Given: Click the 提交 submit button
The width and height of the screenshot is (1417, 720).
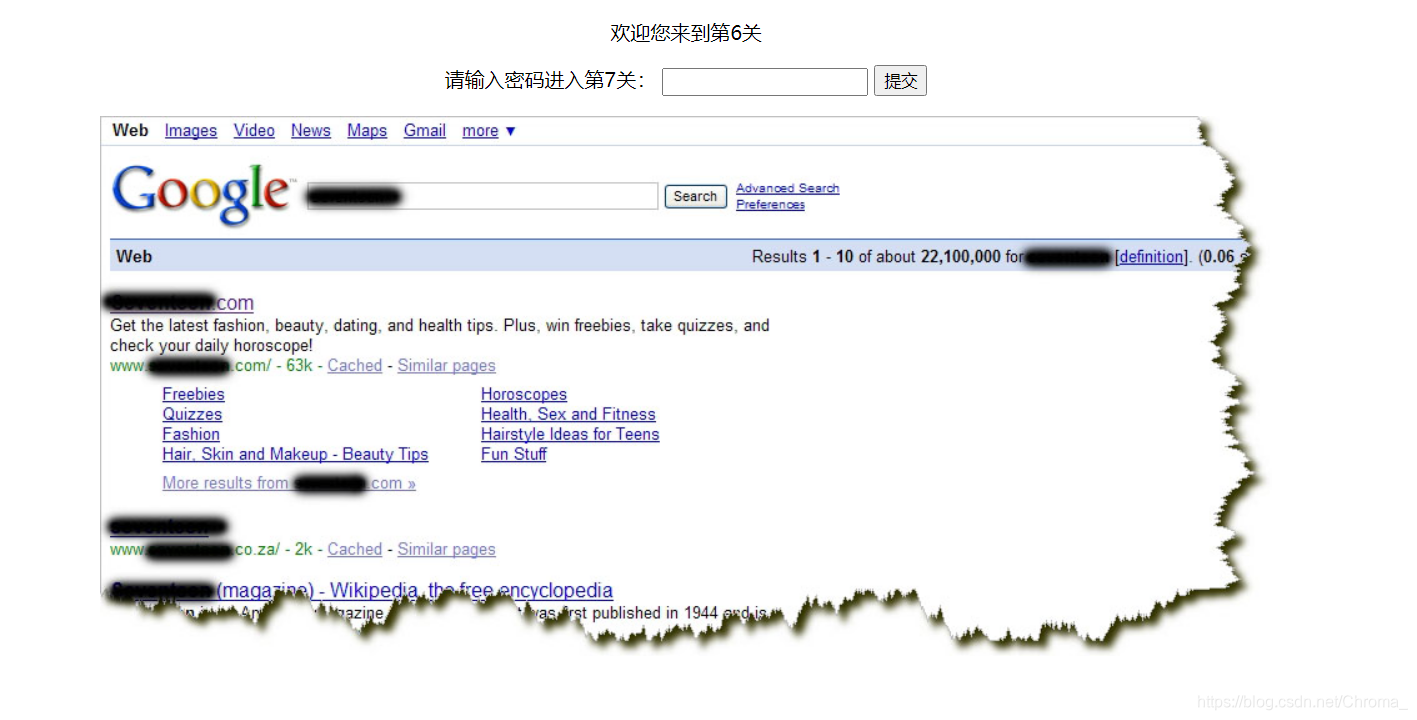Looking at the screenshot, I should coord(900,81).
